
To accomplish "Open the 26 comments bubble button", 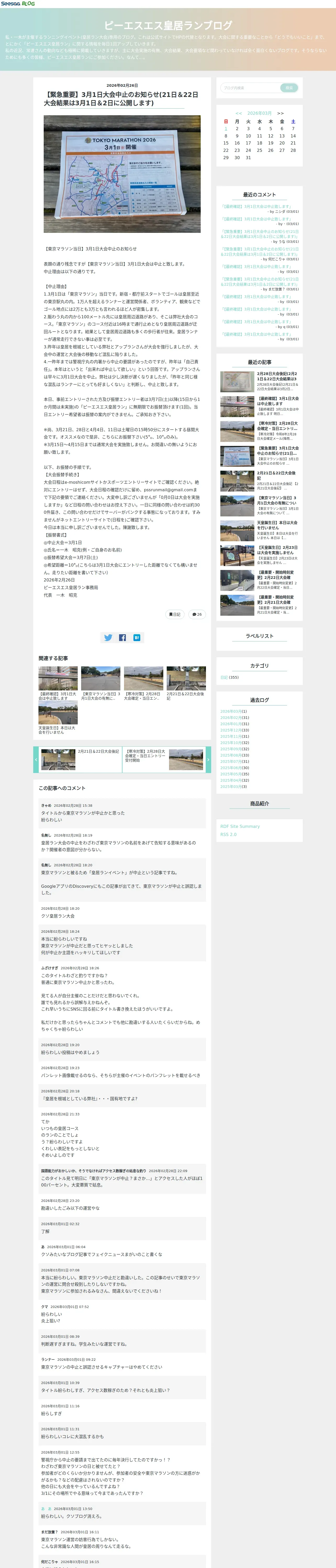I will coord(197,614).
